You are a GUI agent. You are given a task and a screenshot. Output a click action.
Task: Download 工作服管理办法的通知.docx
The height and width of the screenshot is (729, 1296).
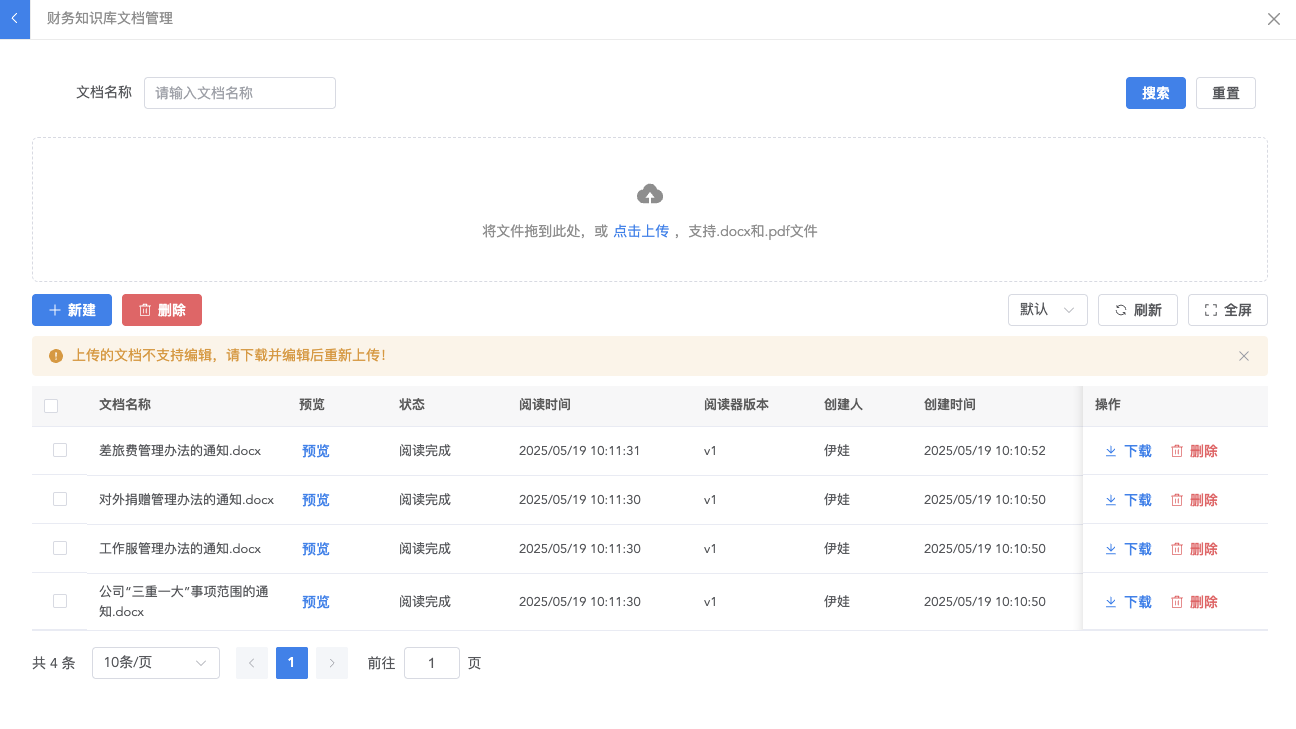(x=1128, y=549)
